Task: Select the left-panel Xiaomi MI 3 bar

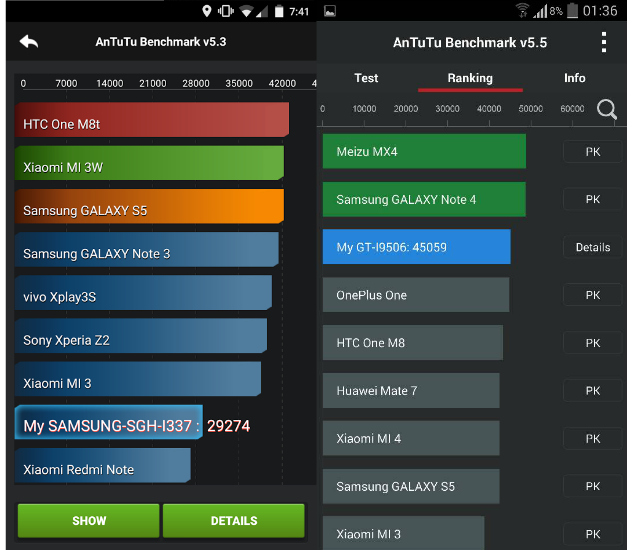Action: pos(138,379)
